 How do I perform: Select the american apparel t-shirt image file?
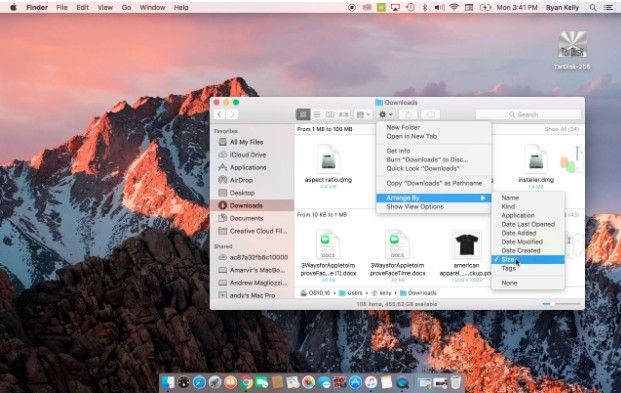click(467, 254)
